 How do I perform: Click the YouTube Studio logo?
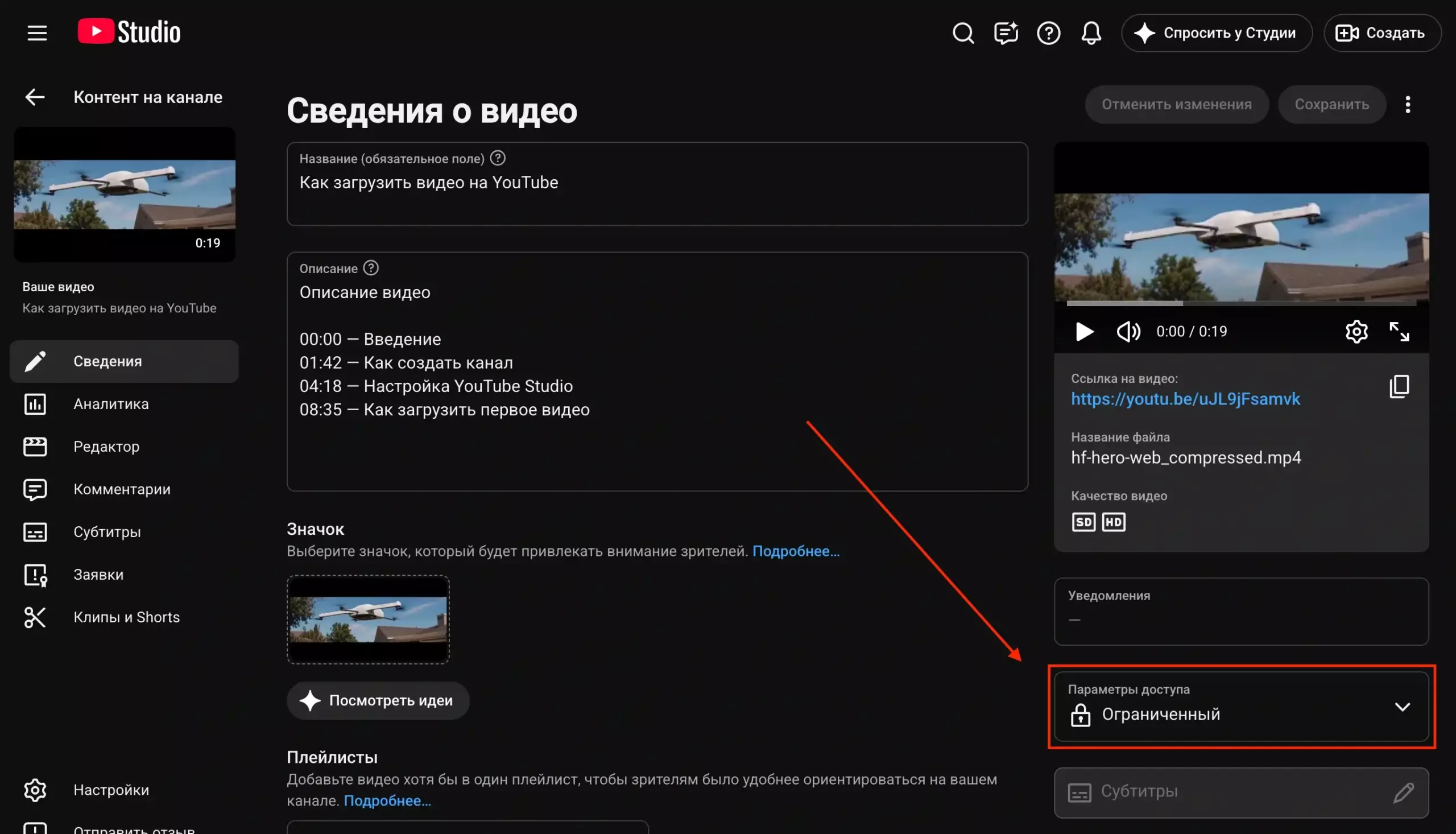130,32
